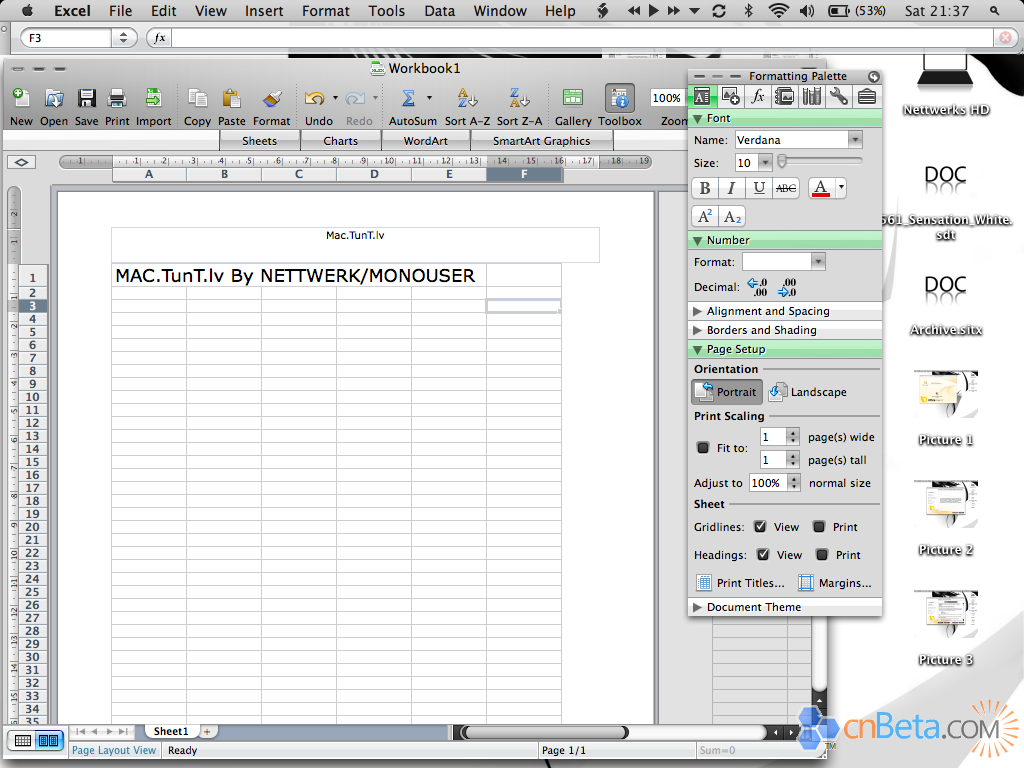
Task: Select the Formula Builder palette tab icon
Action: 758,97
